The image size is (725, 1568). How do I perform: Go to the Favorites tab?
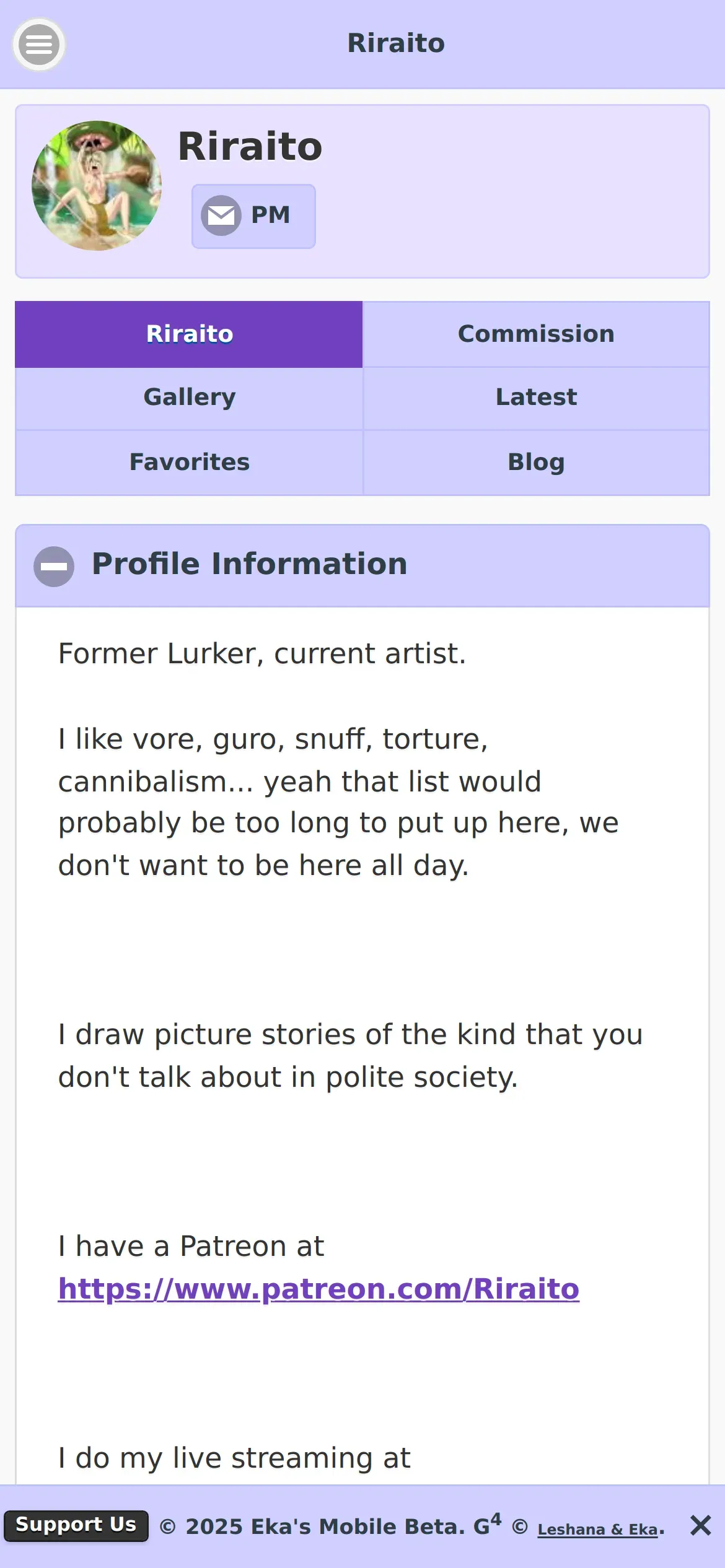click(189, 463)
